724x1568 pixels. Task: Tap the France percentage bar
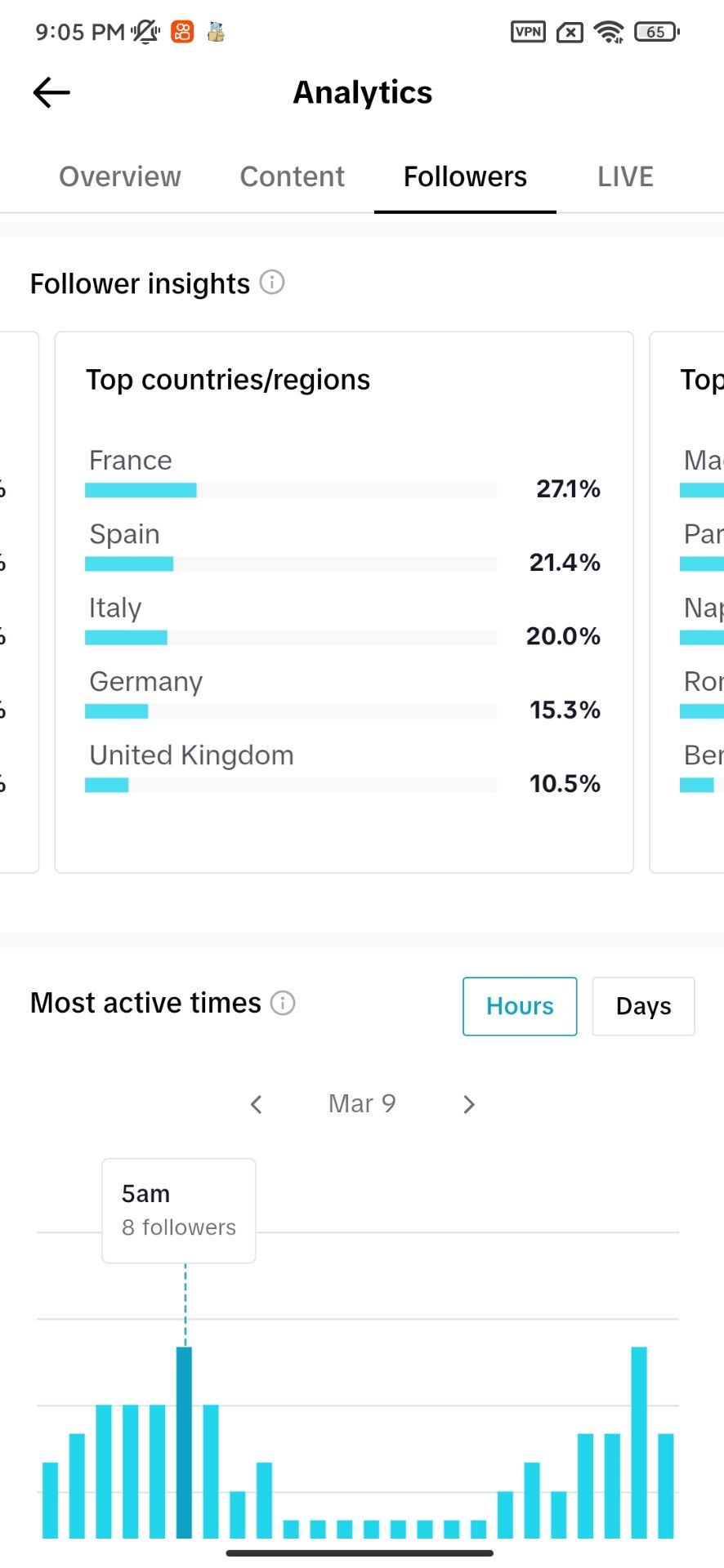[291, 490]
